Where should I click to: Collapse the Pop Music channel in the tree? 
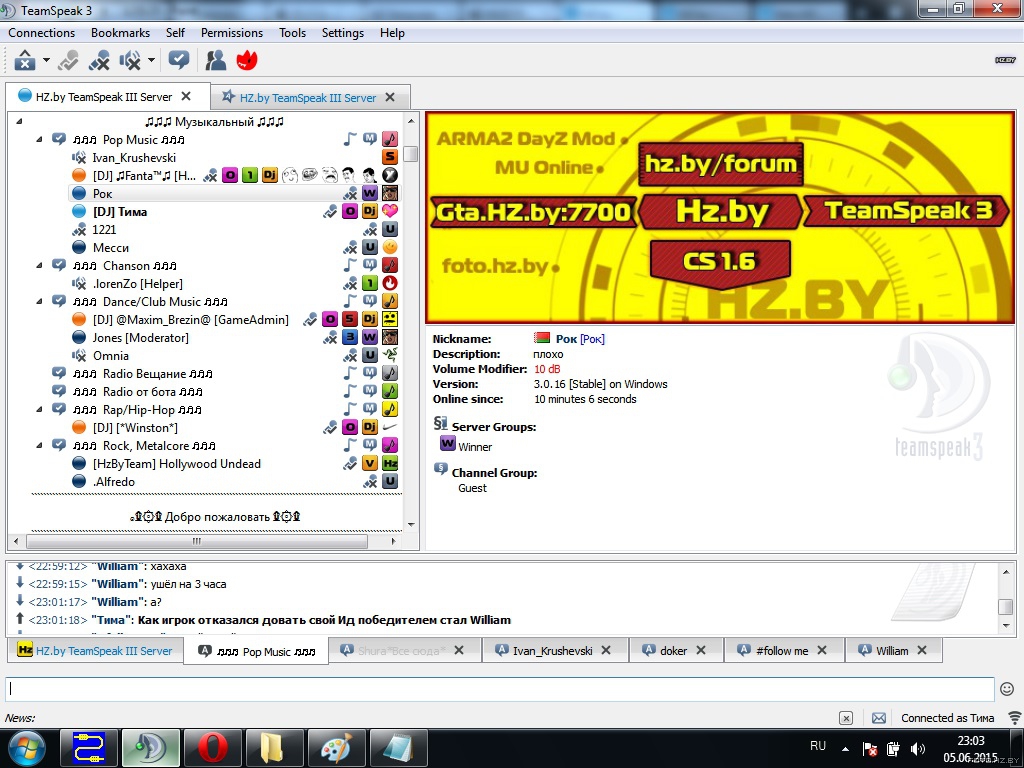click(x=39, y=139)
